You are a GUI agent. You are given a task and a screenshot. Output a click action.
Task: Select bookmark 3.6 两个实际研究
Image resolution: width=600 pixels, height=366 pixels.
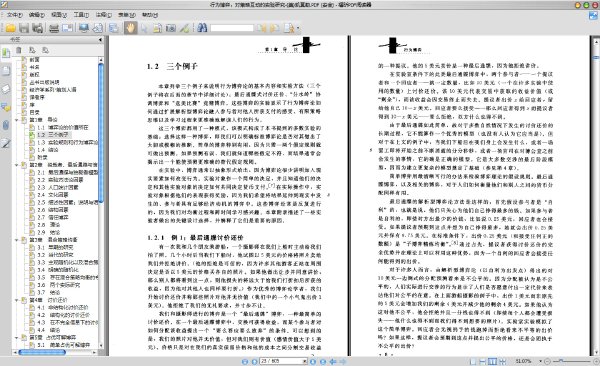59,285
